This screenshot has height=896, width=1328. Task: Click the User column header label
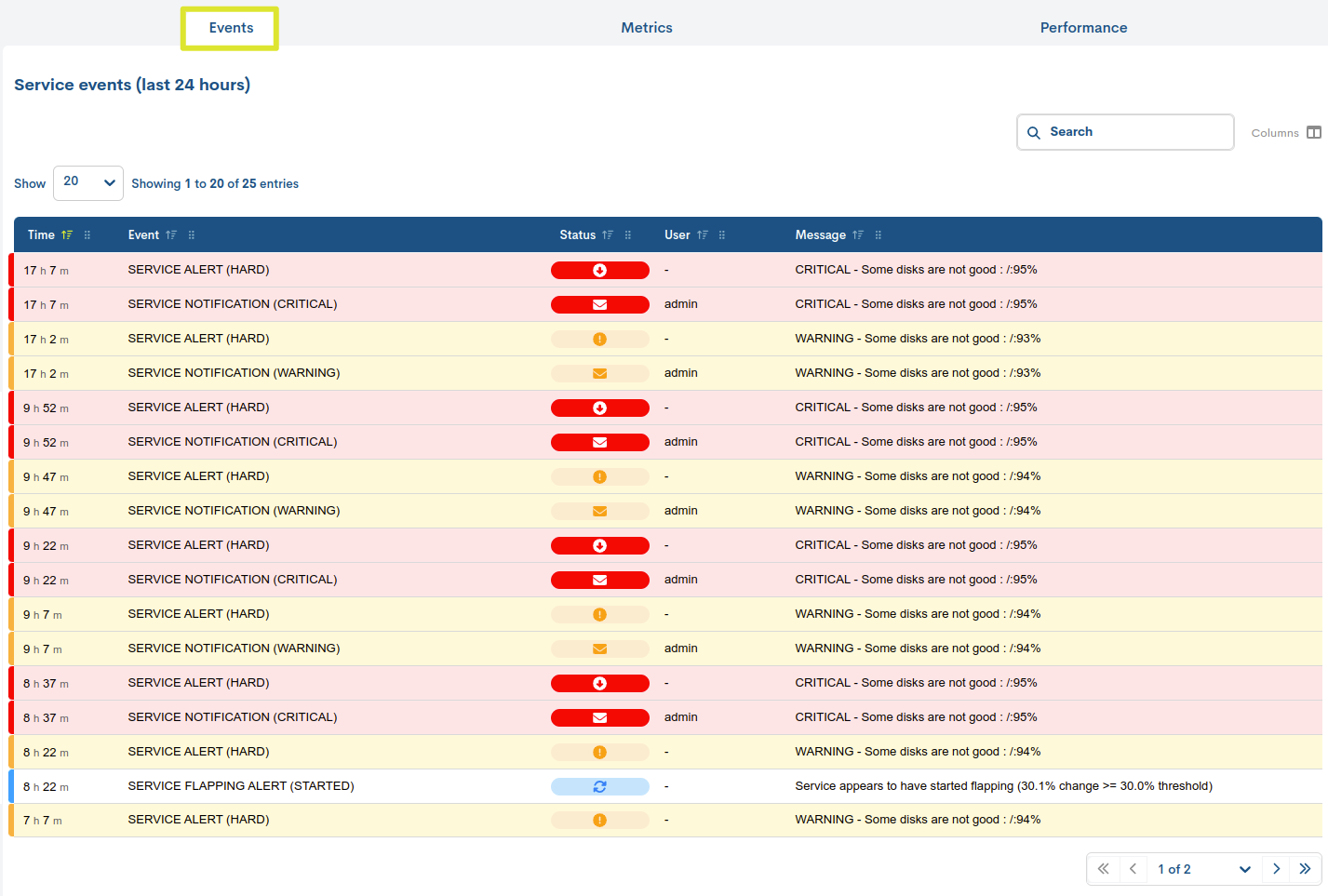677,235
